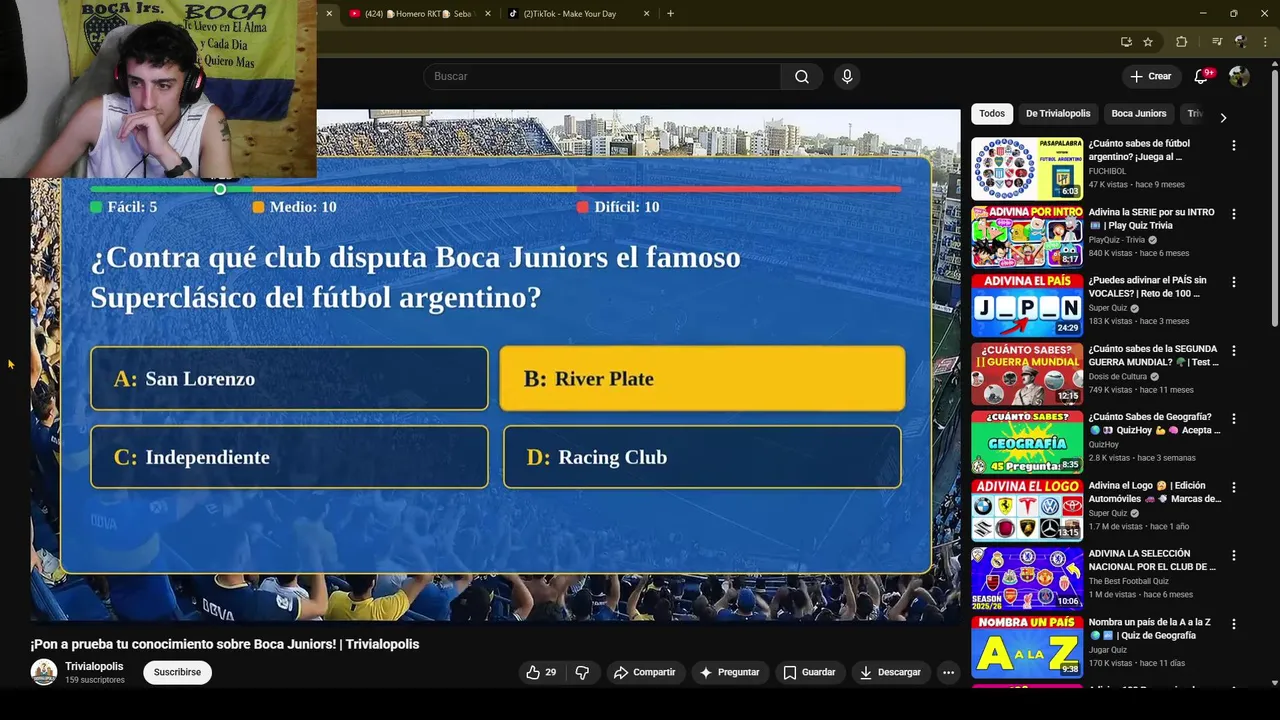1280x720 pixels.
Task: Open the ADIVINA EL PAÍS thumbnail
Action: [1027, 305]
